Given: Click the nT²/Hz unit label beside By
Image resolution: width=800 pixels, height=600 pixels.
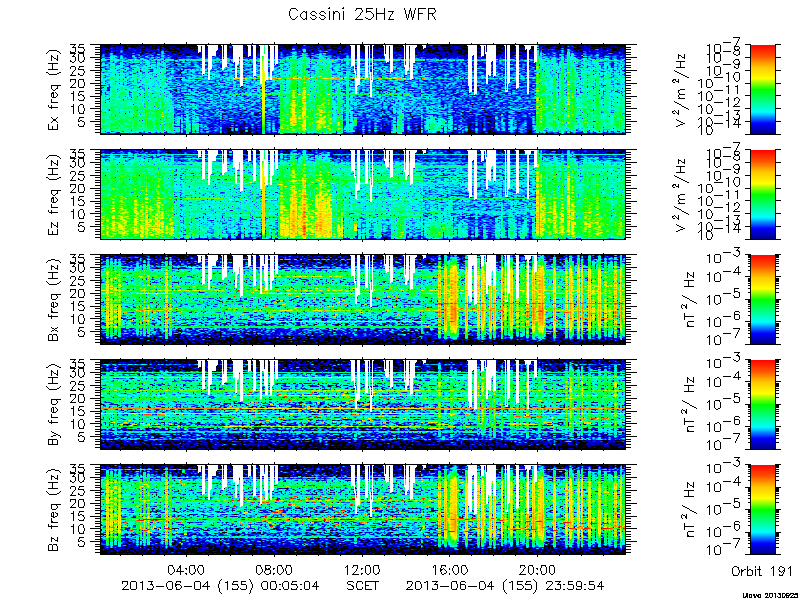Looking at the screenshot, I should tap(690, 405).
